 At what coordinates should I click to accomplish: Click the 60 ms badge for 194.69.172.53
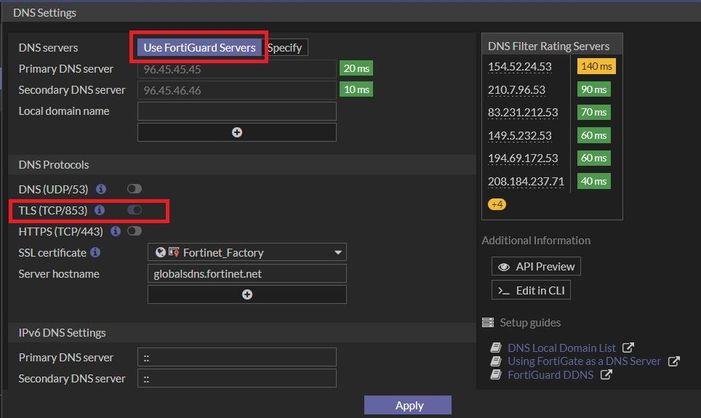[593, 158]
